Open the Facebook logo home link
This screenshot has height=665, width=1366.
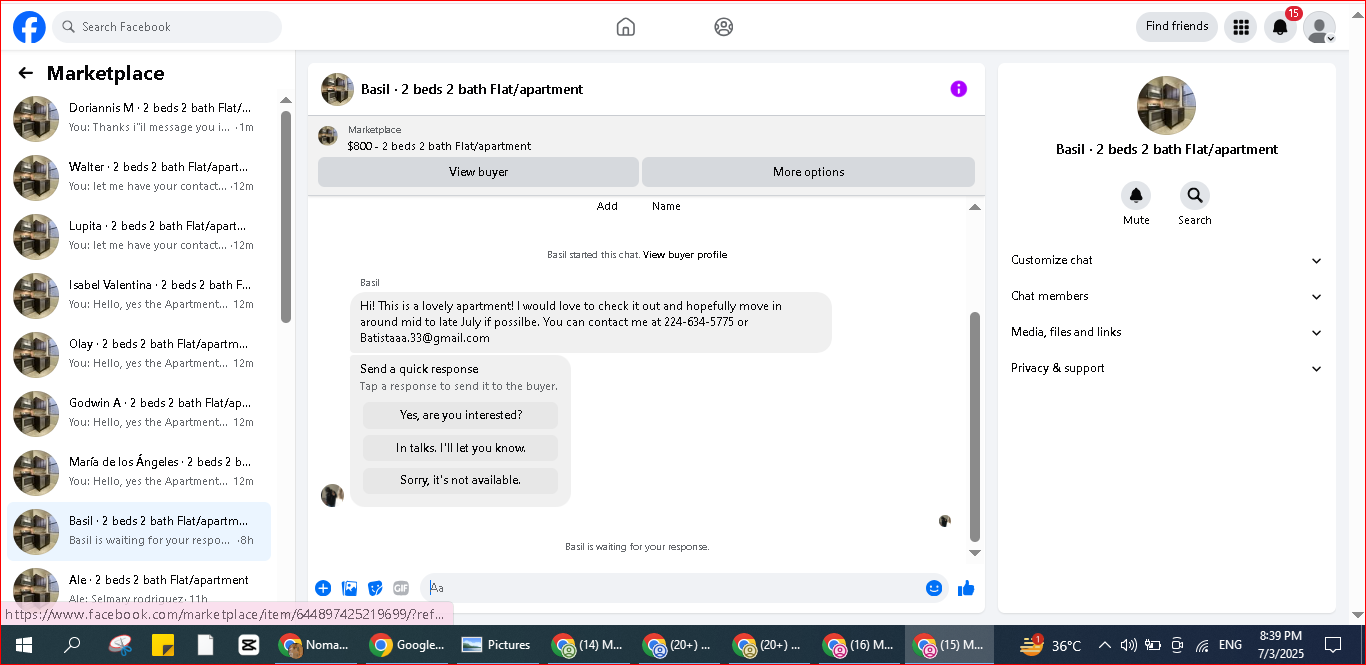click(29, 27)
